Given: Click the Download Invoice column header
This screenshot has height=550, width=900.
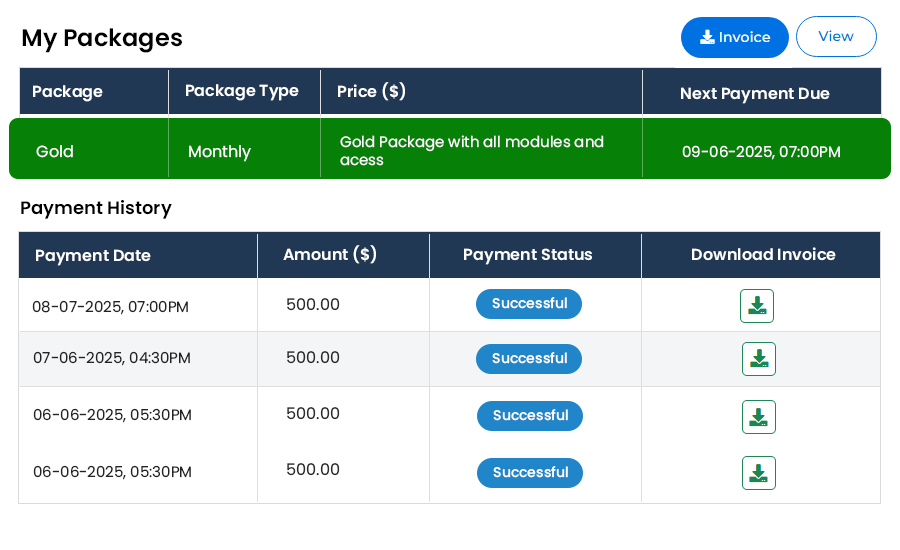Looking at the screenshot, I should (763, 254).
